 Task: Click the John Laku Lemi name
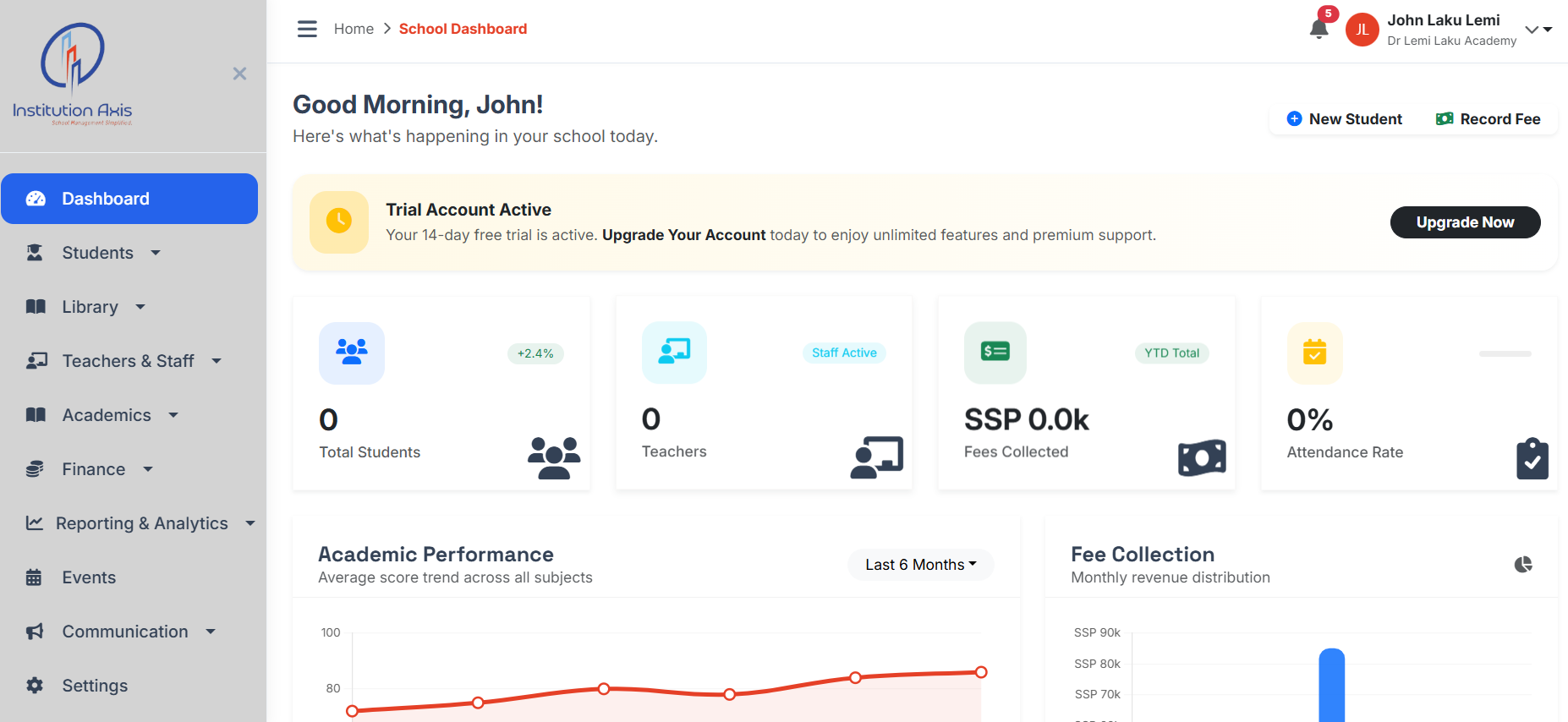coord(1444,20)
